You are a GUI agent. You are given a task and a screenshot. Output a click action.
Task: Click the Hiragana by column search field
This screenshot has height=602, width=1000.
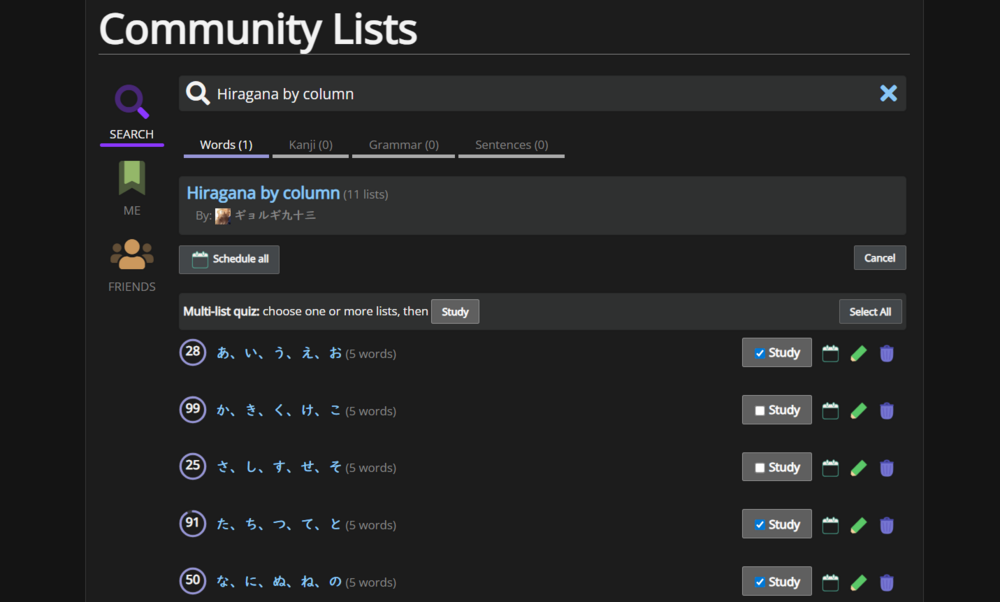pyautogui.click(x=540, y=94)
